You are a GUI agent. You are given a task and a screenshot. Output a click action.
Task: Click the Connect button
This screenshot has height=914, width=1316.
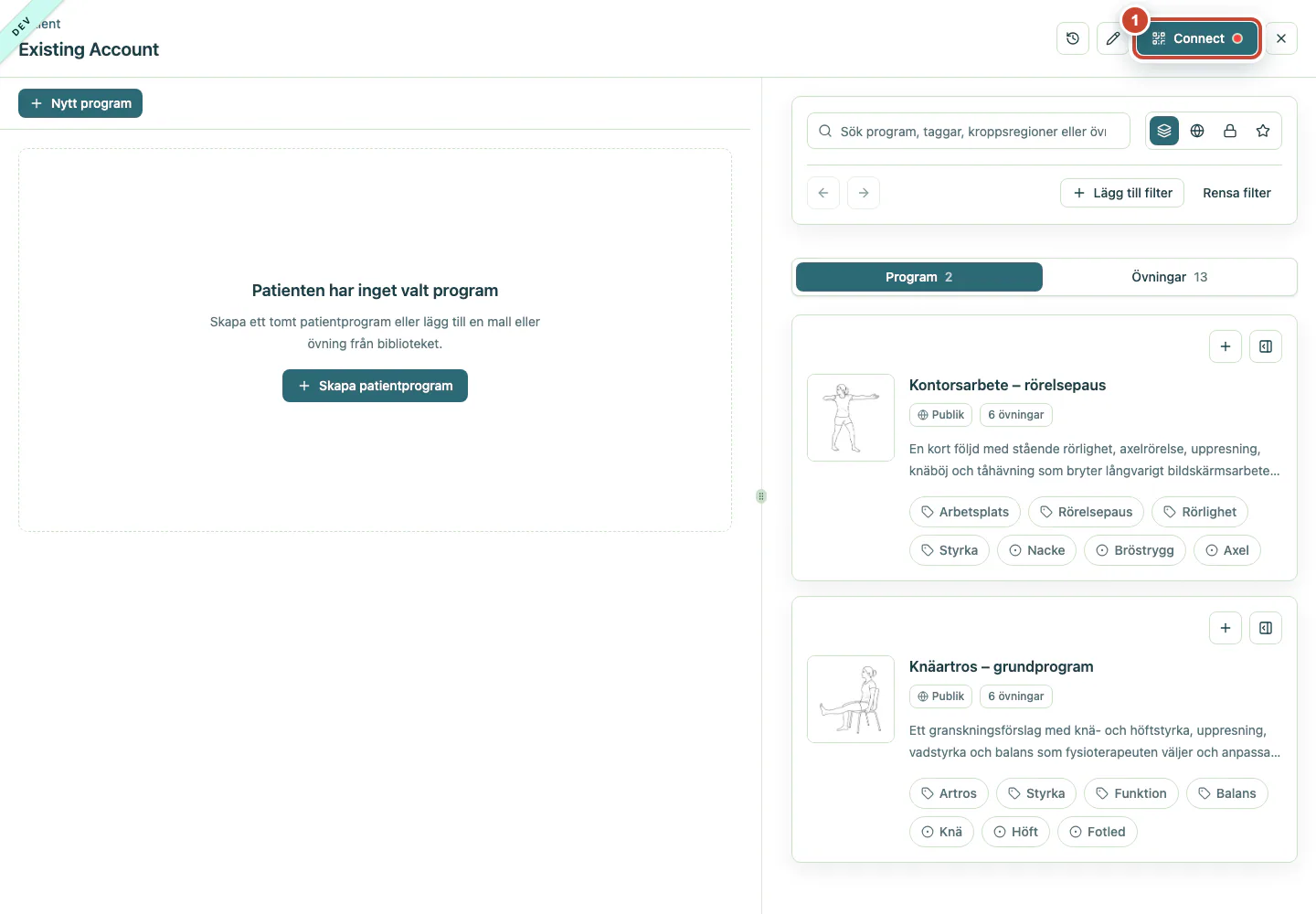(x=1197, y=38)
